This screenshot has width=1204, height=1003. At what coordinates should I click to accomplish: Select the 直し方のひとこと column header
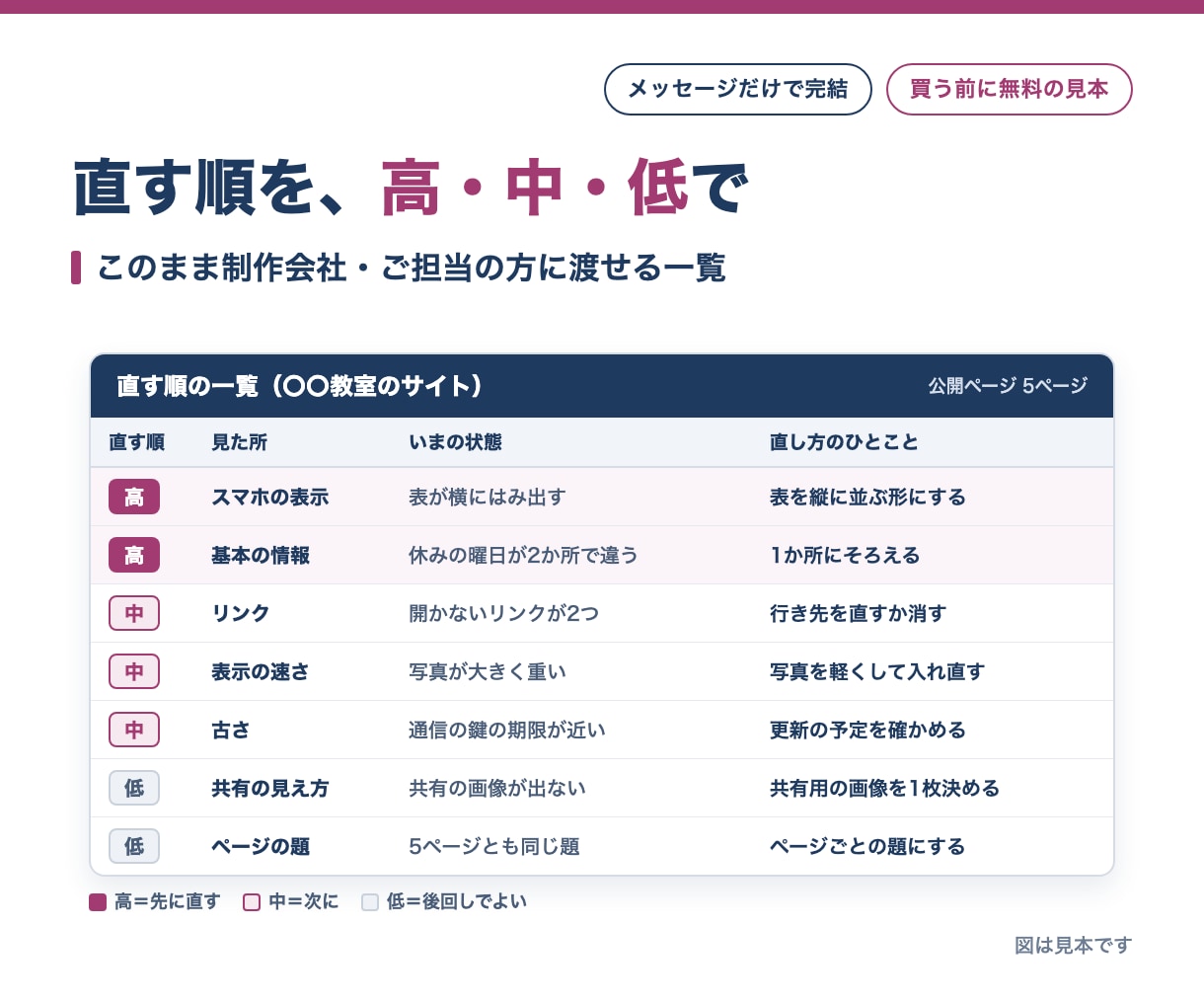point(844,442)
